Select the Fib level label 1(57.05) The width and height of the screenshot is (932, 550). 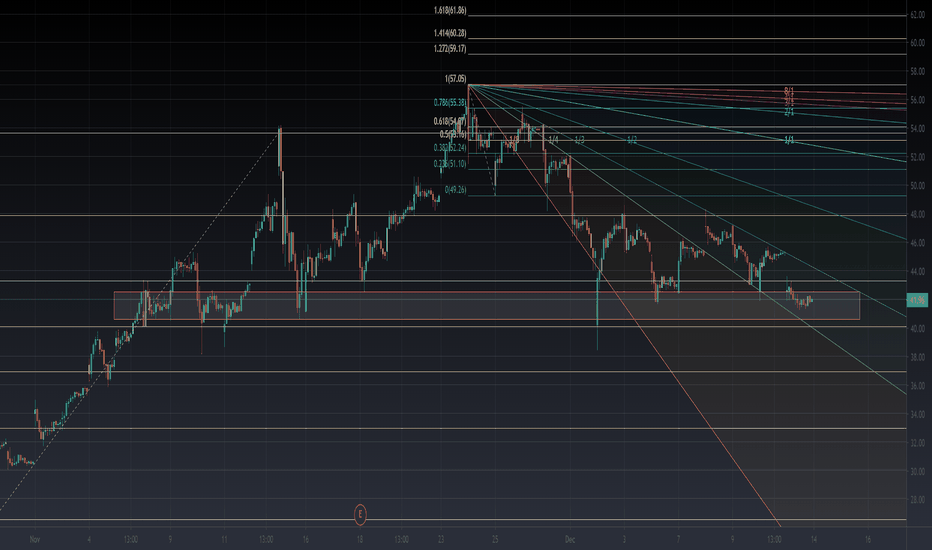click(x=455, y=78)
